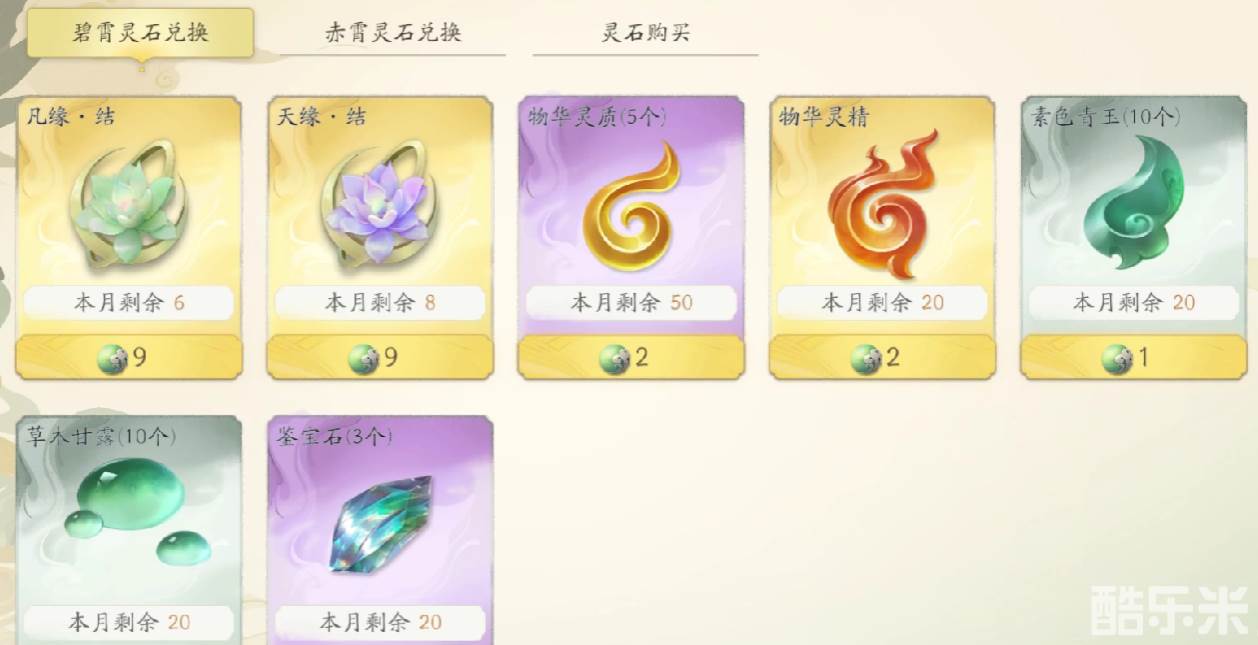Open the 赤霄灵石兑换 tab
Image resolution: width=1258 pixels, height=645 pixels.
tap(392, 32)
